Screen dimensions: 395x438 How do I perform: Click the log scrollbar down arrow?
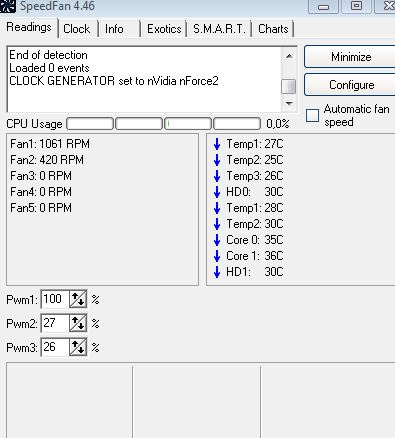pyautogui.click(x=289, y=104)
